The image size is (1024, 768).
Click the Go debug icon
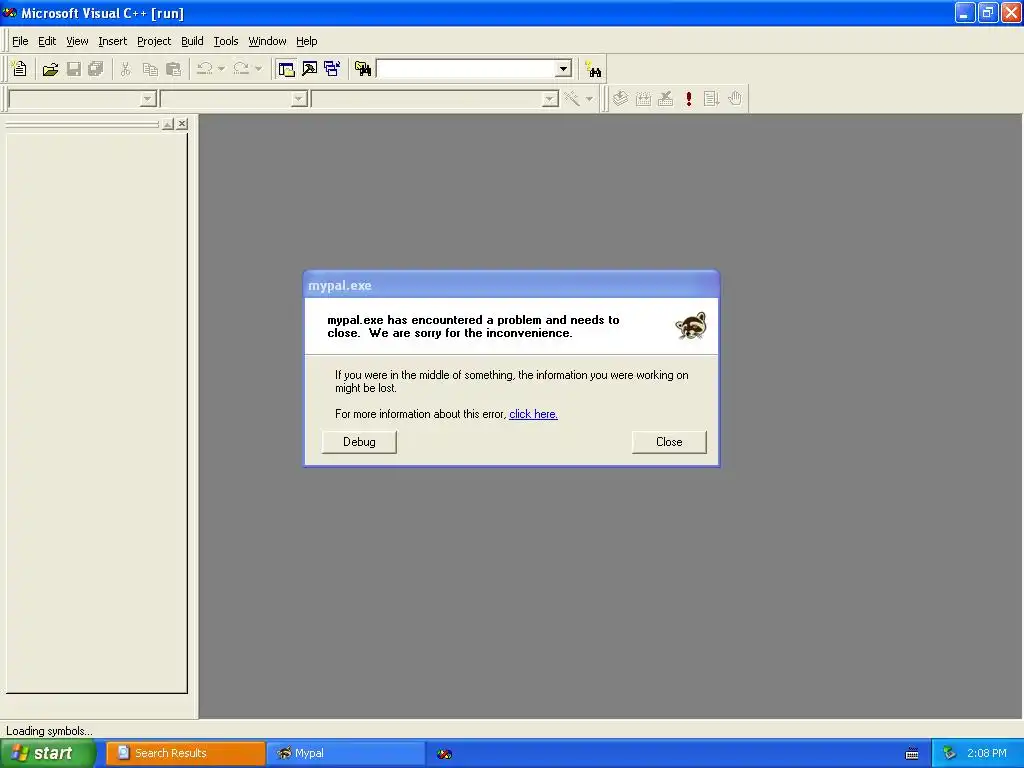pyautogui.click(x=711, y=99)
